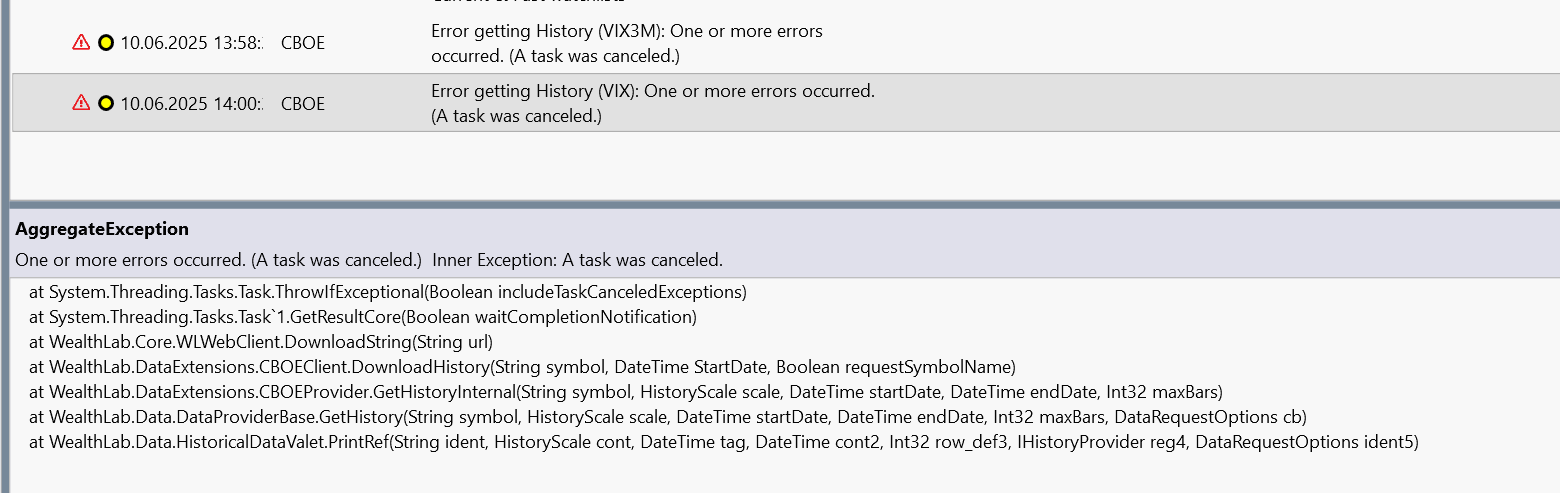Viewport: 1560px width, 493px height.
Task: Click the DataProviderBase.GetHistory stack trace line
Action: tap(667, 416)
